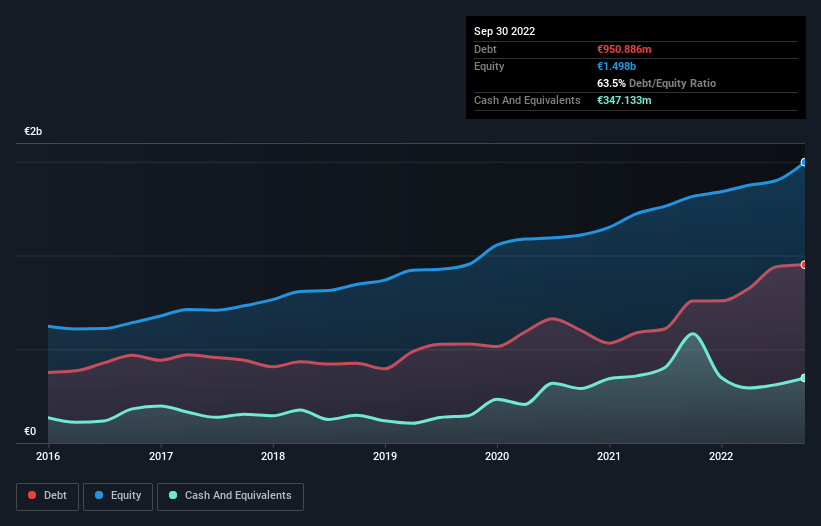Toggle the Cash And Equivalents legend button
Screen dimensions: 821x526
[x=230, y=496]
